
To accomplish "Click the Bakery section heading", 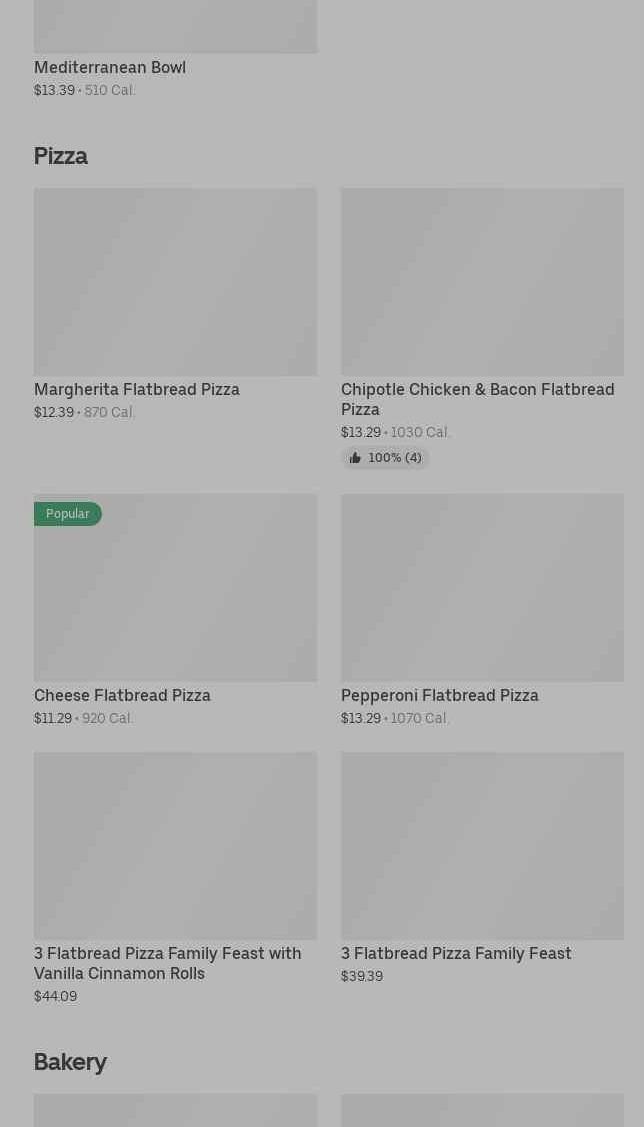I will click(x=70, y=1062).
